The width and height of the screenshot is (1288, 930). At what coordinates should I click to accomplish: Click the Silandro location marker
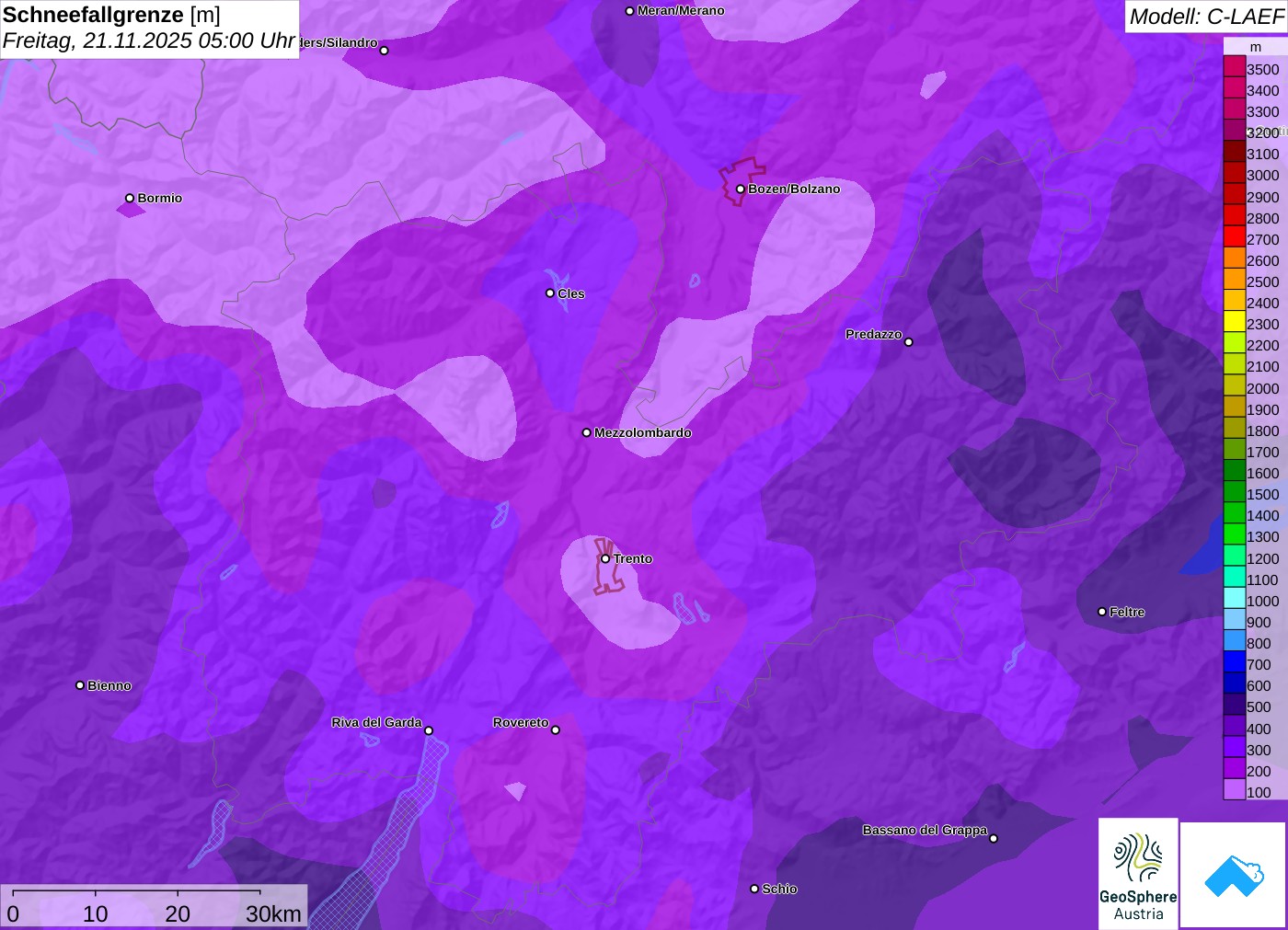[385, 51]
